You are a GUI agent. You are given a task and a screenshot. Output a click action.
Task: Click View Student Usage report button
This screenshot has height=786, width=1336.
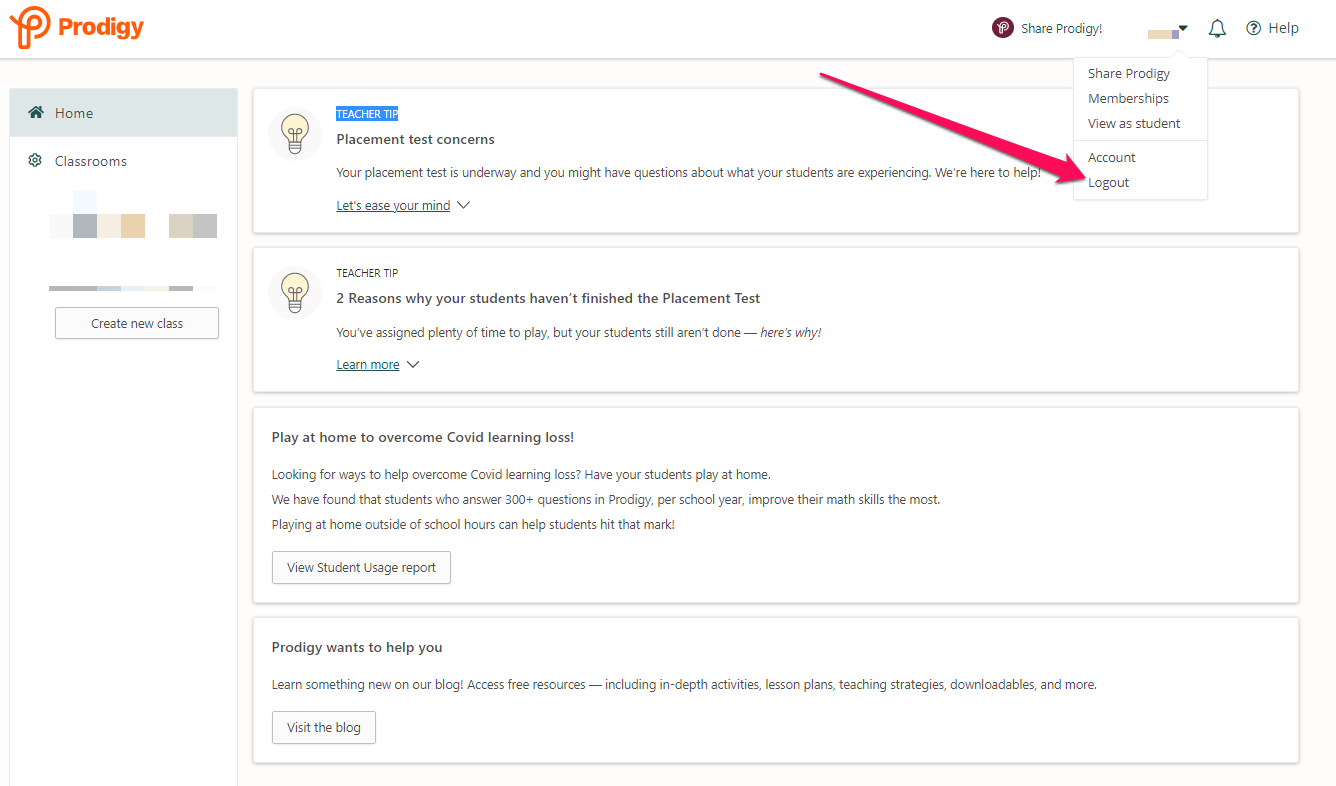pos(361,567)
